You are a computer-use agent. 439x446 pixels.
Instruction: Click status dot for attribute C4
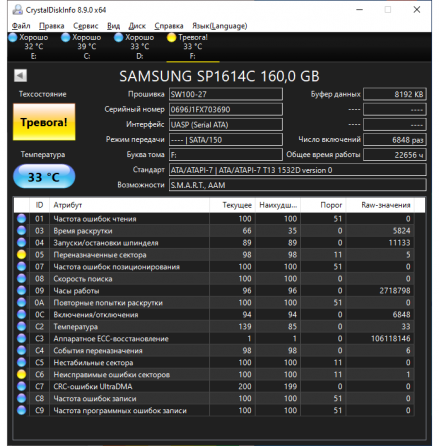21,351
